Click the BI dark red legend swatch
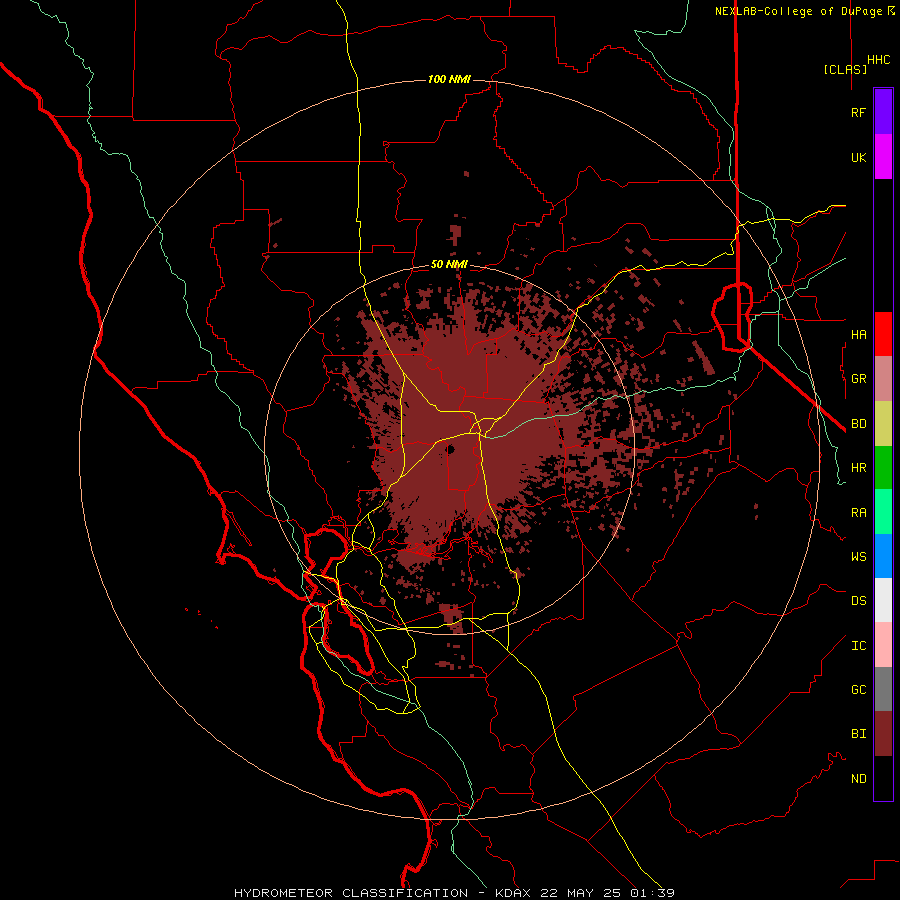Image resolution: width=900 pixels, height=900 pixels. click(883, 734)
